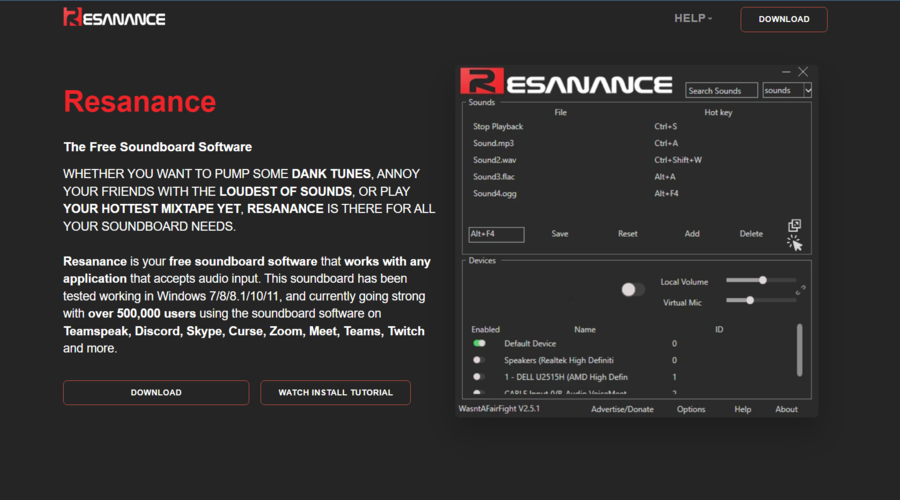Screen dimensions: 900x500
Task: Select the Sound3.flac entry
Action: (x=494, y=177)
